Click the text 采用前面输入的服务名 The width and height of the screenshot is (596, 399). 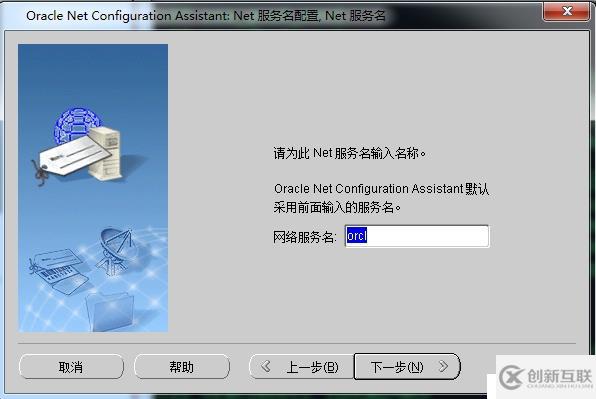coord(337,207)
